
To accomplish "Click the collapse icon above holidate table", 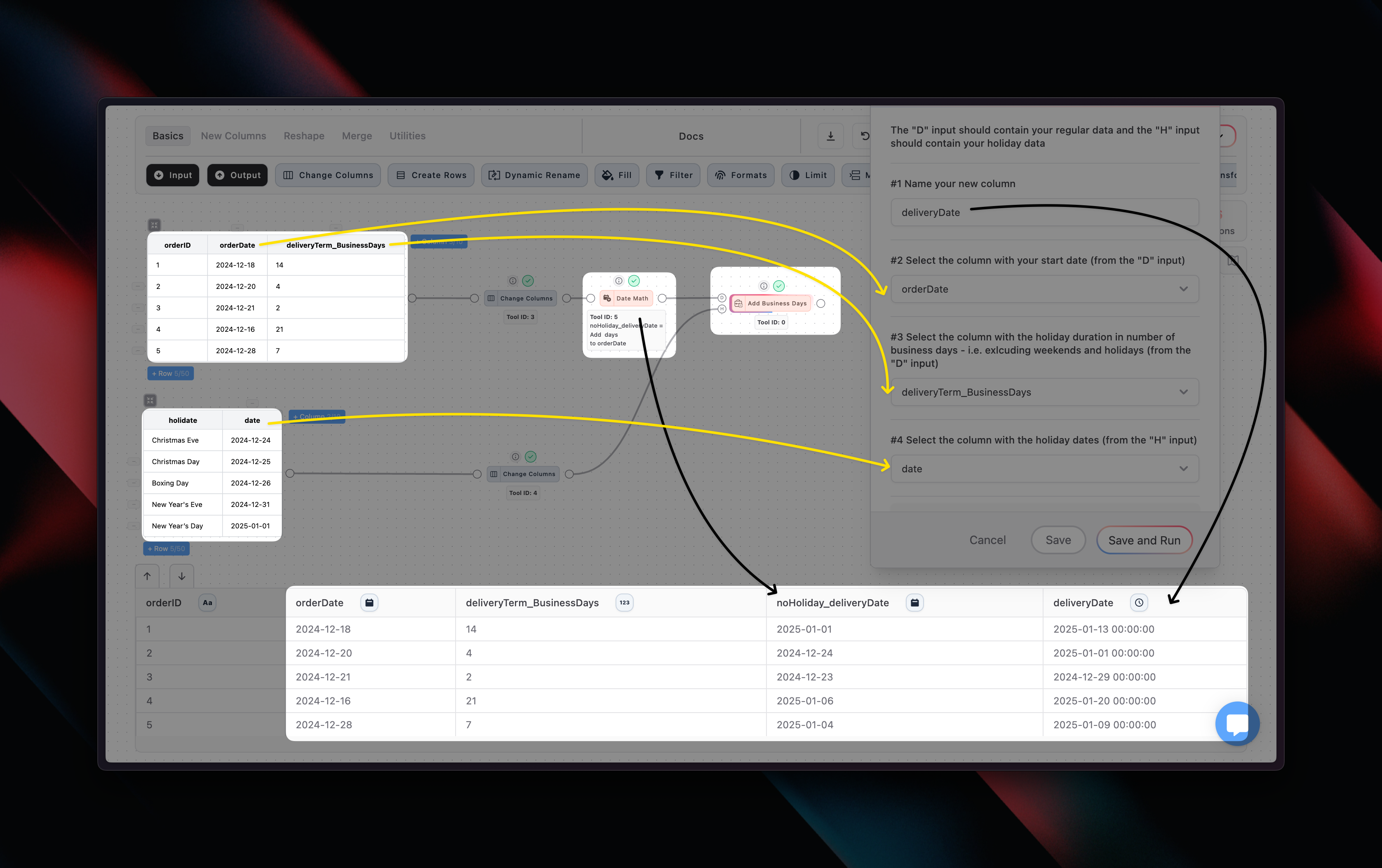I will (x=150, y=400).
